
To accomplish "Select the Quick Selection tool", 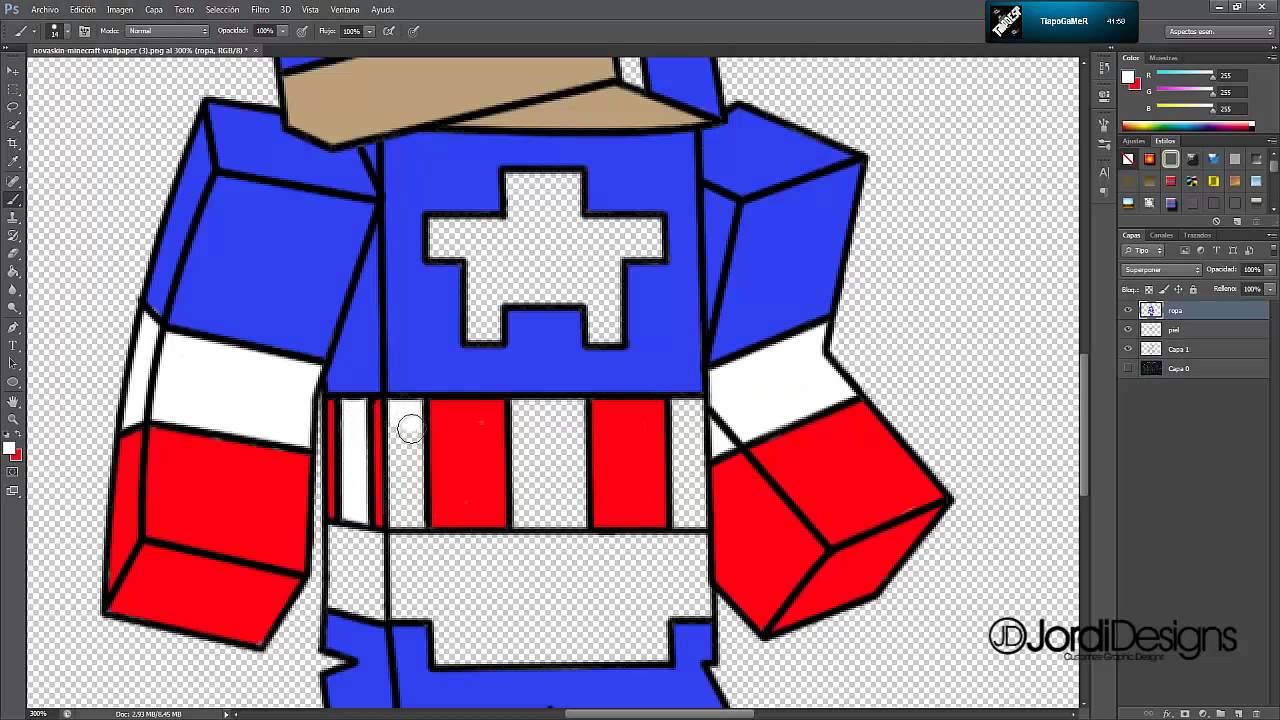I will (13, 126).
